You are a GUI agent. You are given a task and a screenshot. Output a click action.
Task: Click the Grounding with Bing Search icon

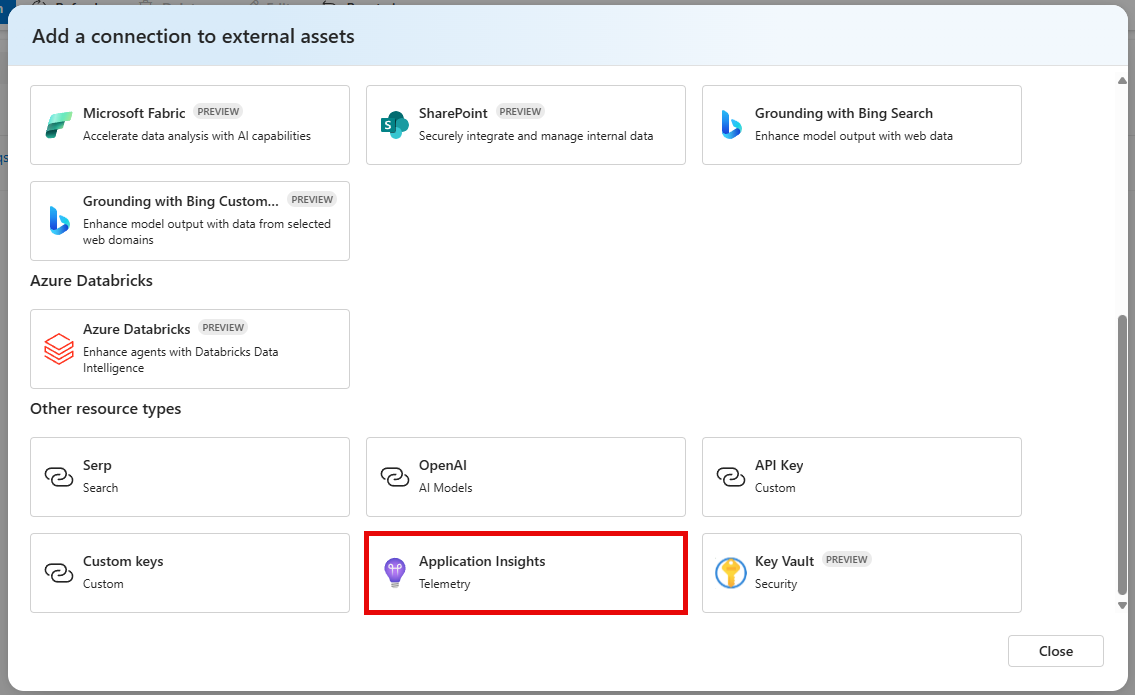click(x=729, y=123)
